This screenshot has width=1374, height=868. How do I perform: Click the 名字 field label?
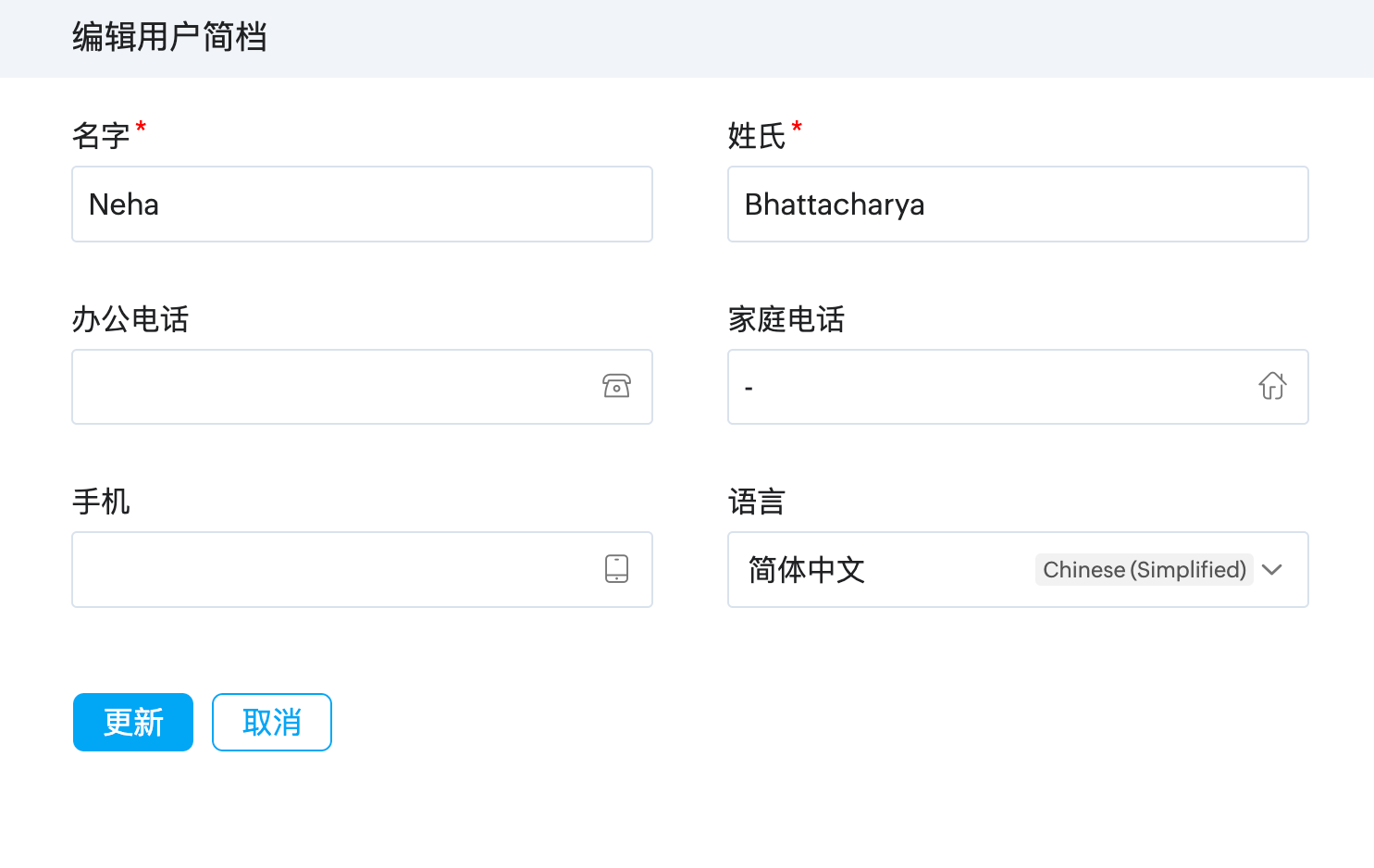101,136
